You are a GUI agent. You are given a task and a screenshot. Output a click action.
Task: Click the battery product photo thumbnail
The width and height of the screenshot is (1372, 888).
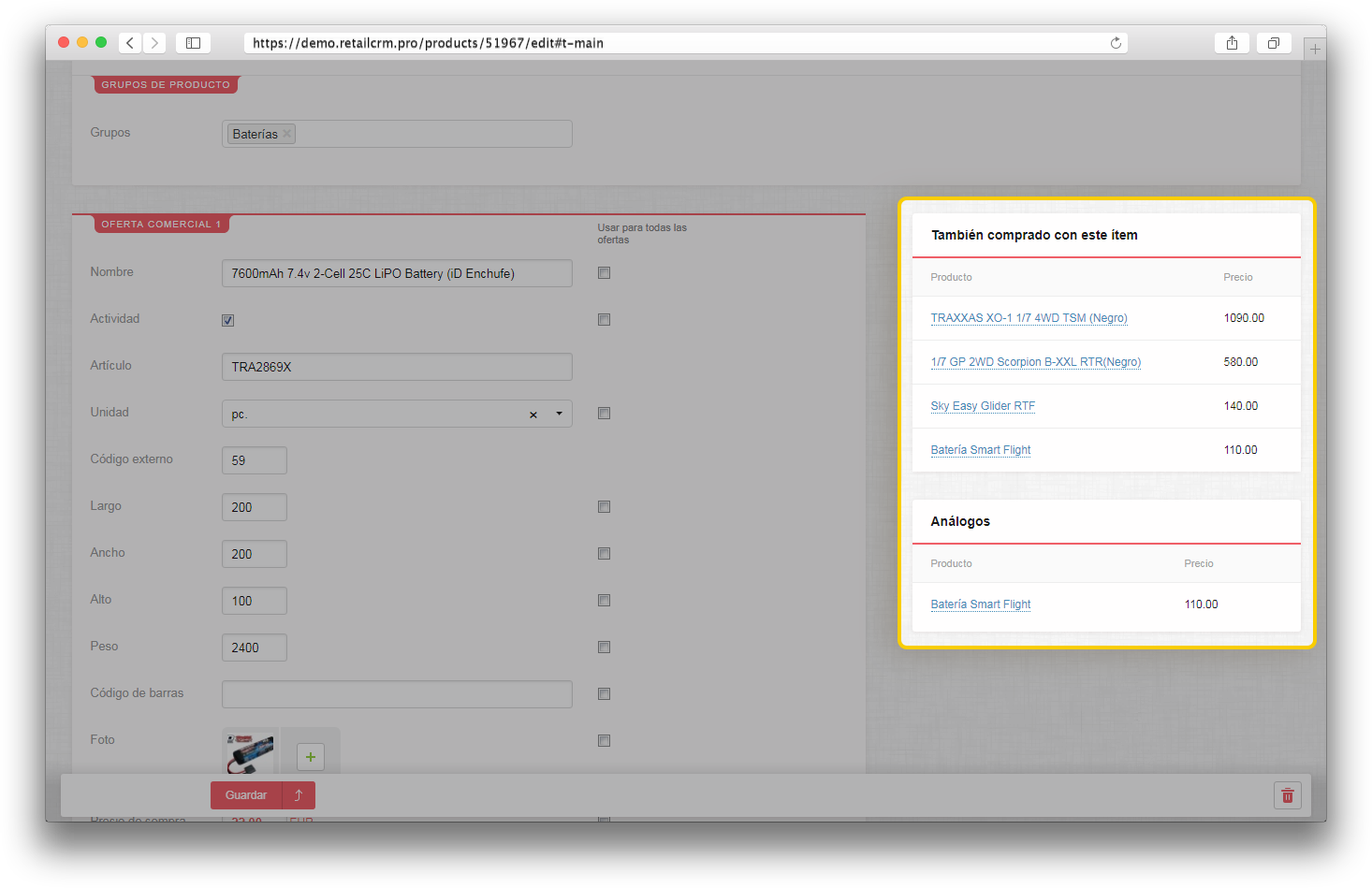point(250,751)
